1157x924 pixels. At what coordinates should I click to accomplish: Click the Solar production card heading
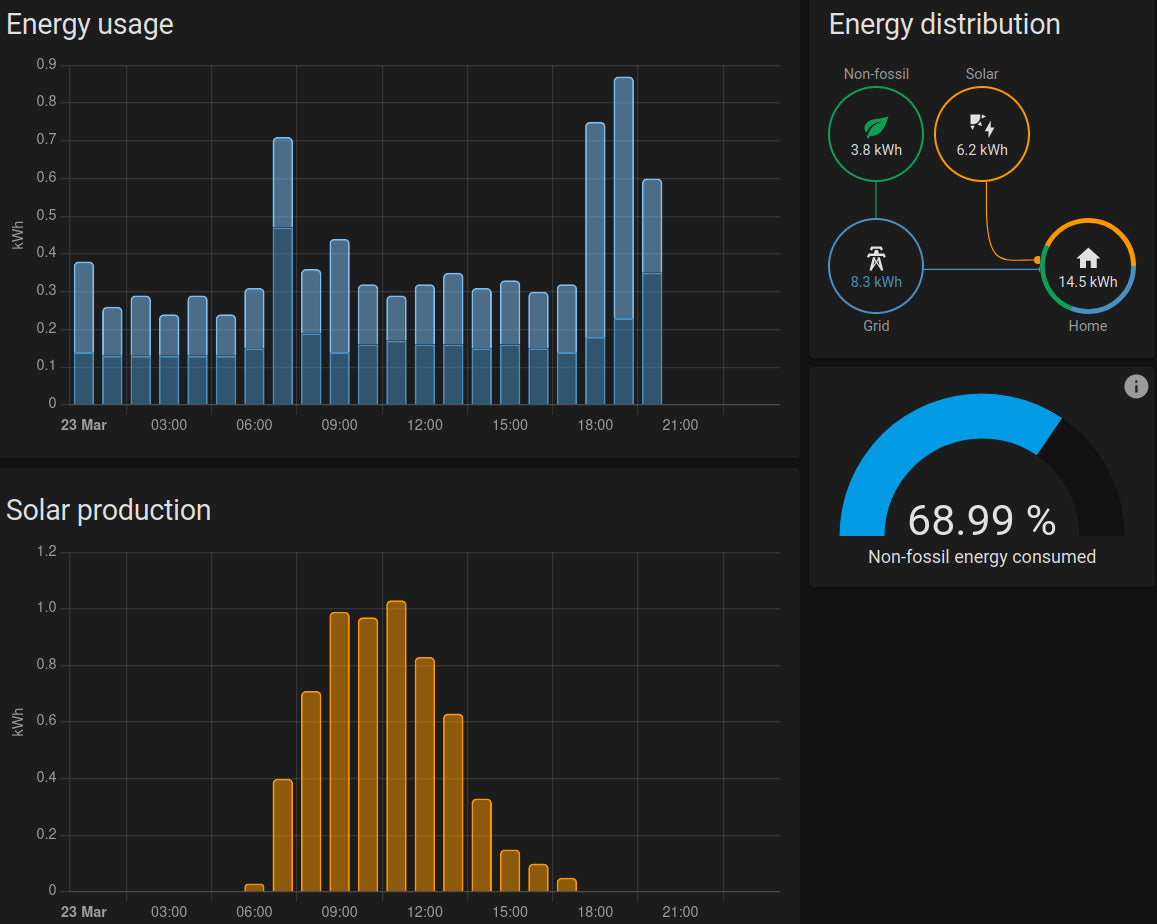tap(108, 510)
